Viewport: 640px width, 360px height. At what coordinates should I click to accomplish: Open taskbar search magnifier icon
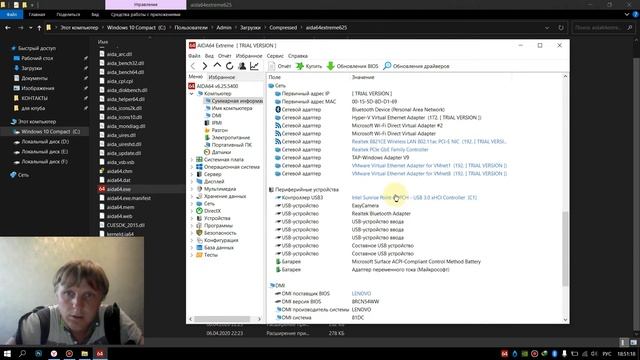[x=22, y=353]
